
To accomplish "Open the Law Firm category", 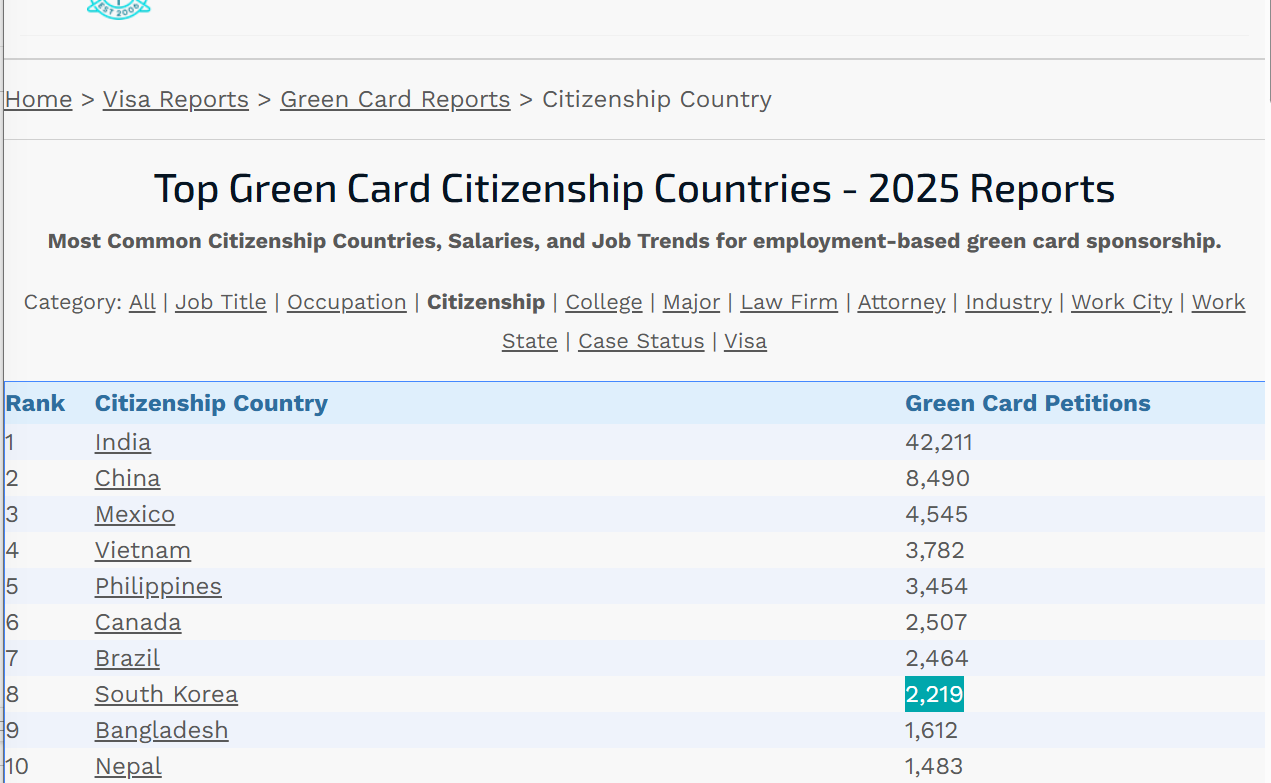I will point(789,303).
